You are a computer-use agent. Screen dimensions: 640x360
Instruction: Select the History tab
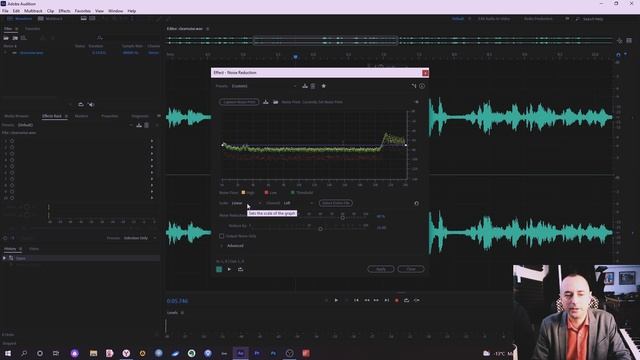click(x=10, y=249)
